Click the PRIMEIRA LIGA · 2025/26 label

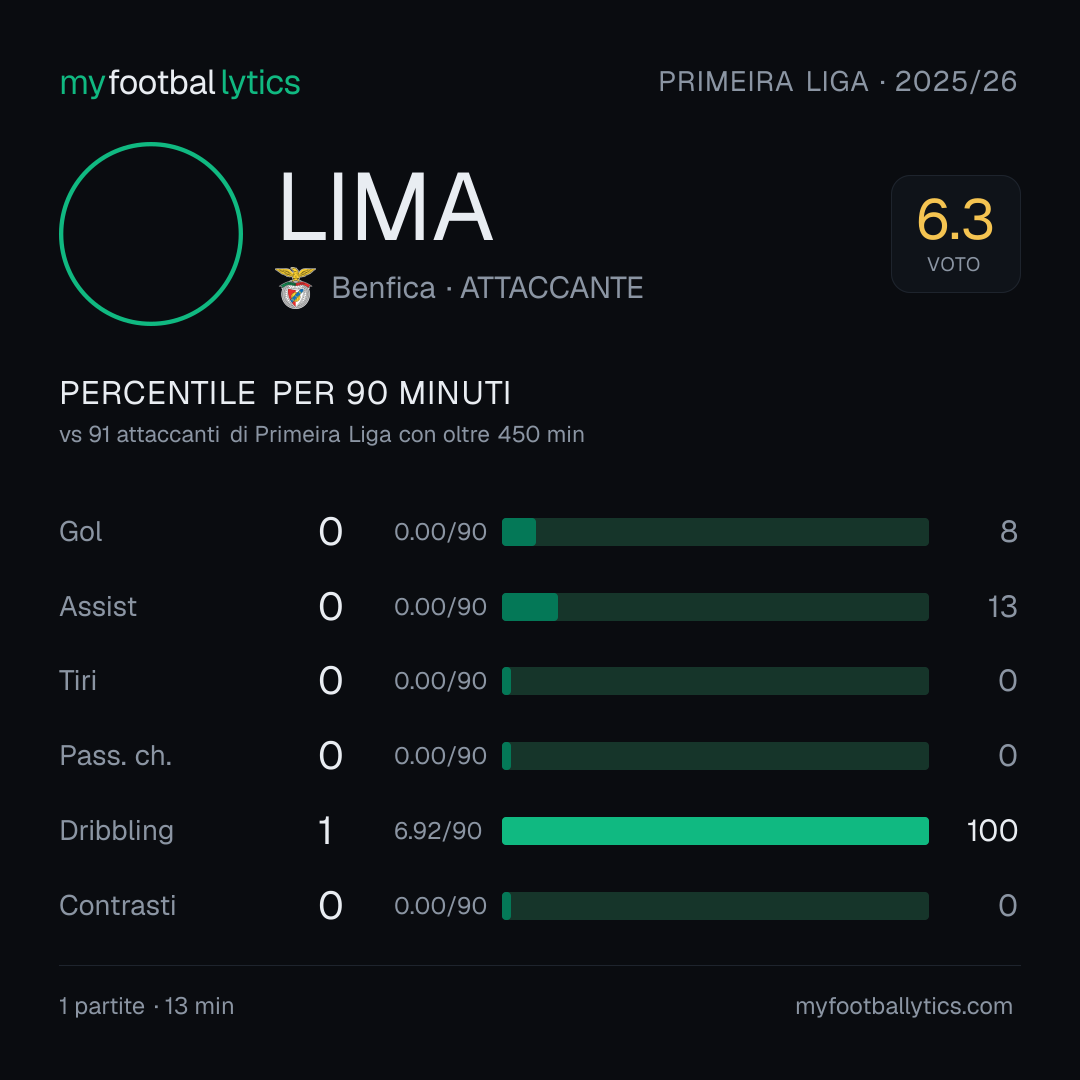point(838,81)
